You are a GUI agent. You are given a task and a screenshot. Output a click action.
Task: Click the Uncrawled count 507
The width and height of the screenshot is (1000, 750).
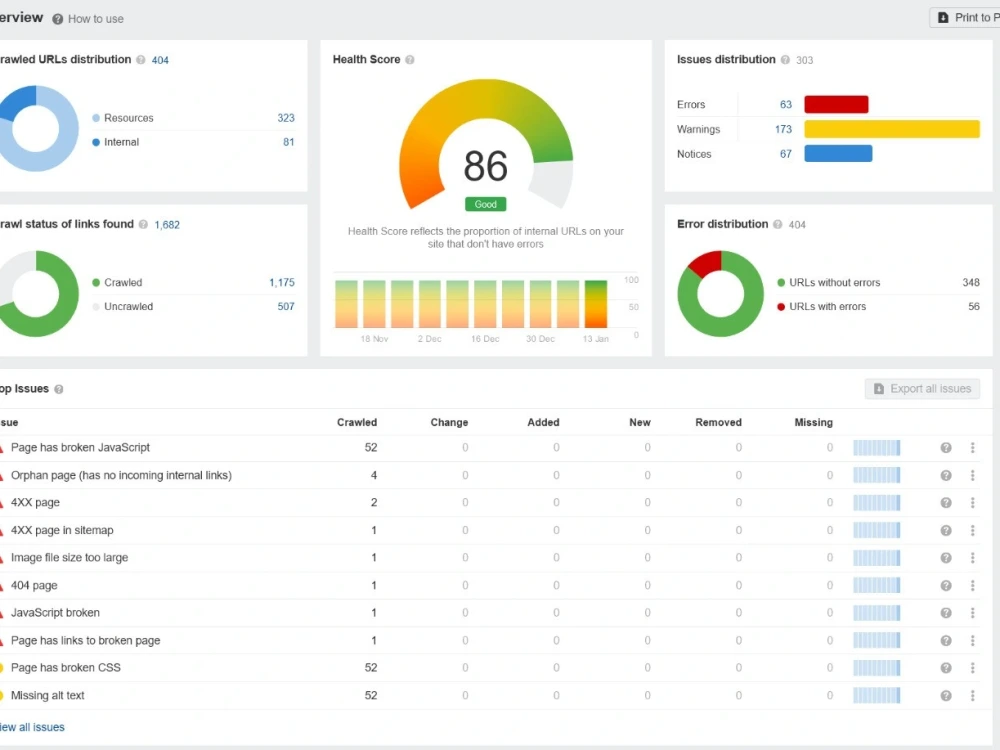[x=286, y=307]
